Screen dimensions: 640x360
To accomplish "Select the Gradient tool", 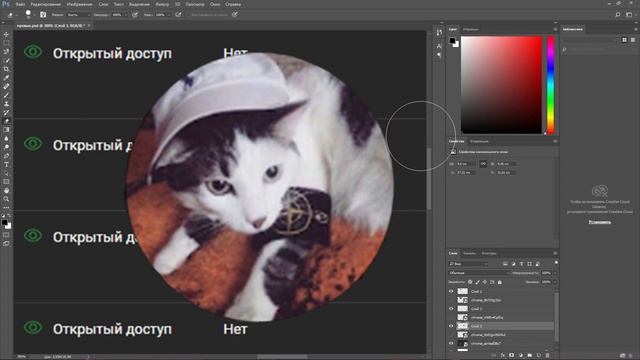I will pyautogui.click(x=6, y=130).
